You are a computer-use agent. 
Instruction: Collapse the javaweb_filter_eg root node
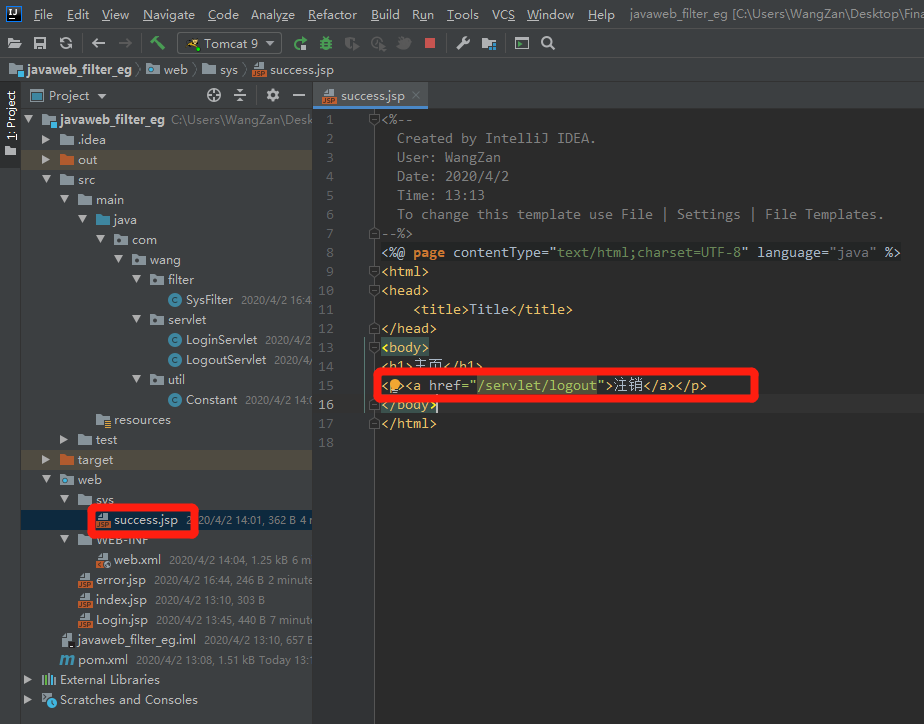click(29, 119)
